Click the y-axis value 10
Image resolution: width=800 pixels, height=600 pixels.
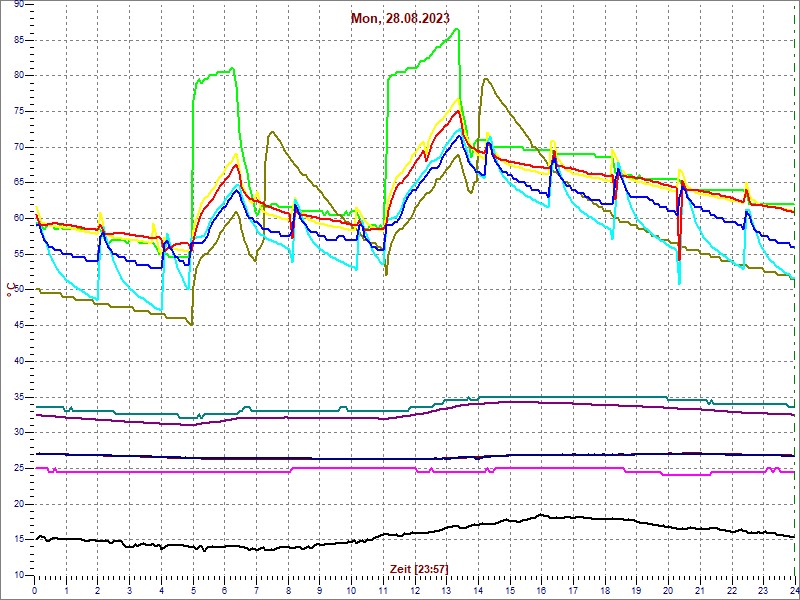(x=19, y=575)
